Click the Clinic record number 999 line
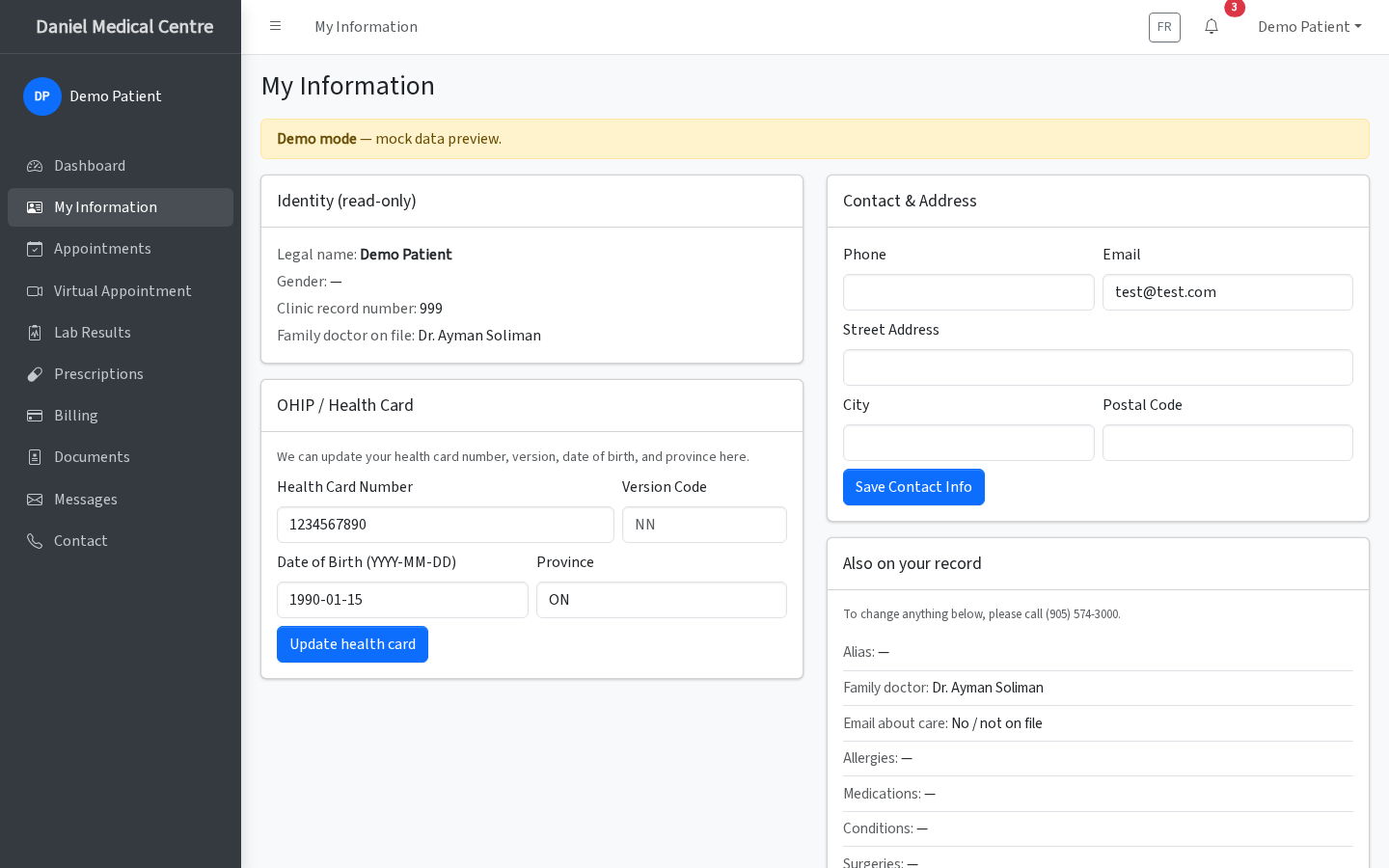1389x868 pixels. [360, 309]
